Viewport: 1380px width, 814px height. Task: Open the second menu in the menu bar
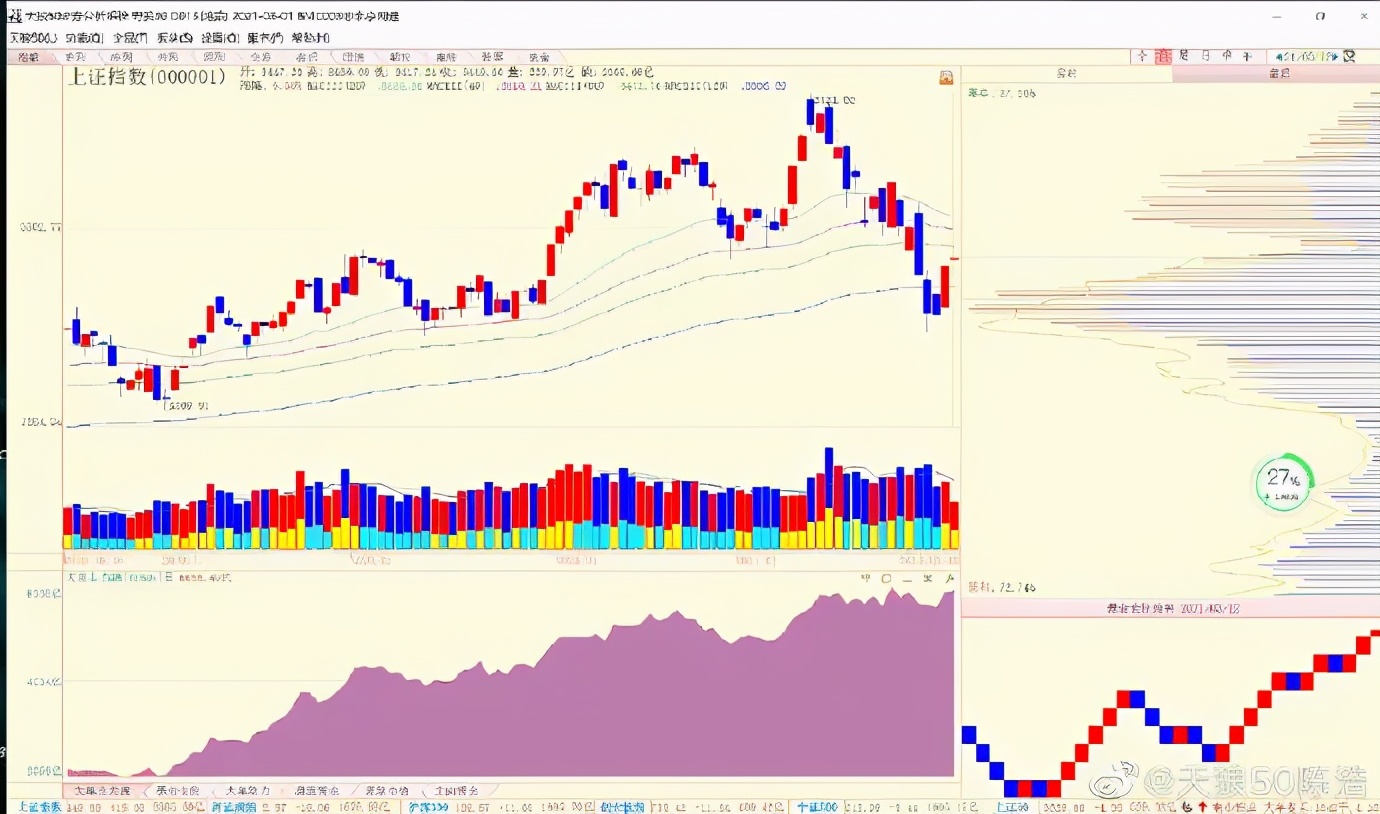pyautogui.click(x=85, y=37)
